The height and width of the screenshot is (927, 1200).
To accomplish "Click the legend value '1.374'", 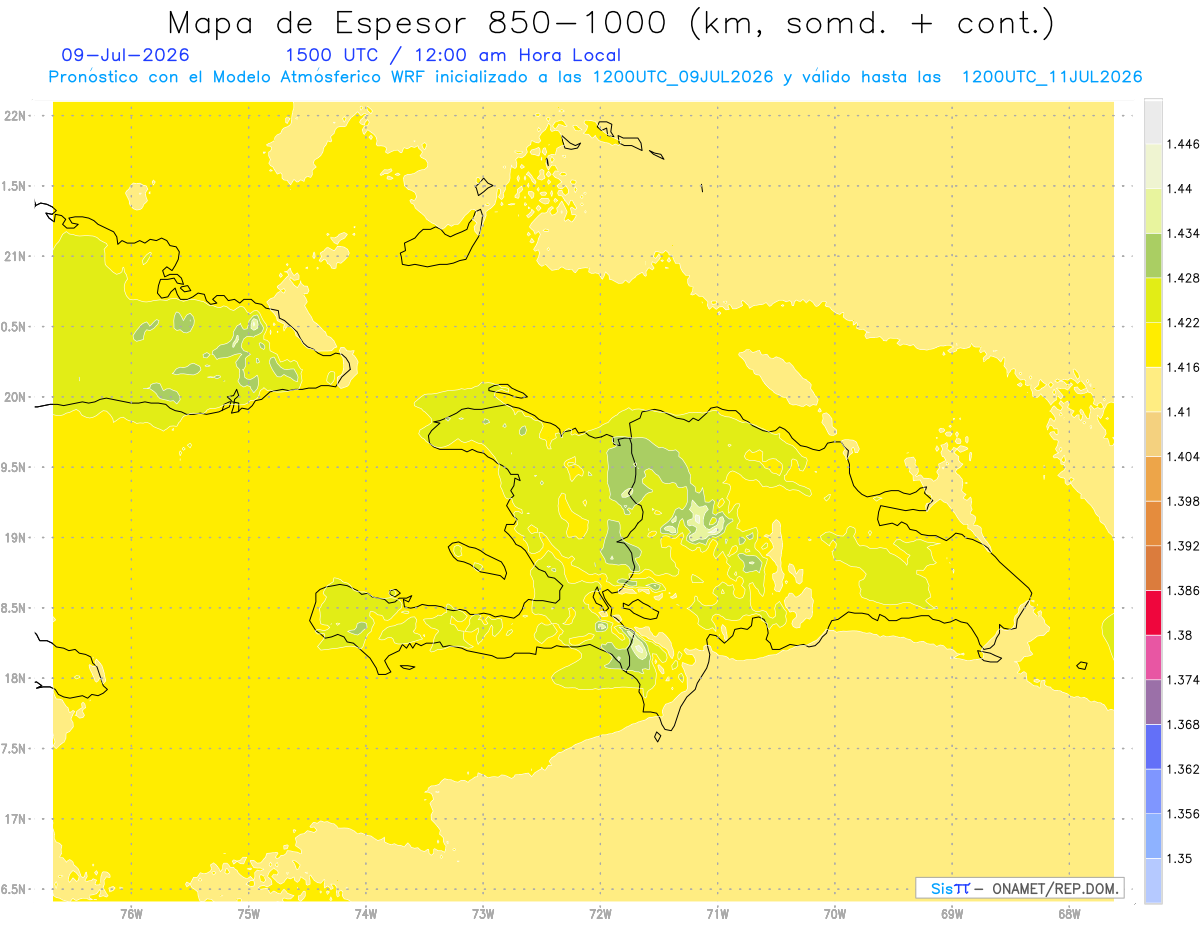I will point(1182,680).
